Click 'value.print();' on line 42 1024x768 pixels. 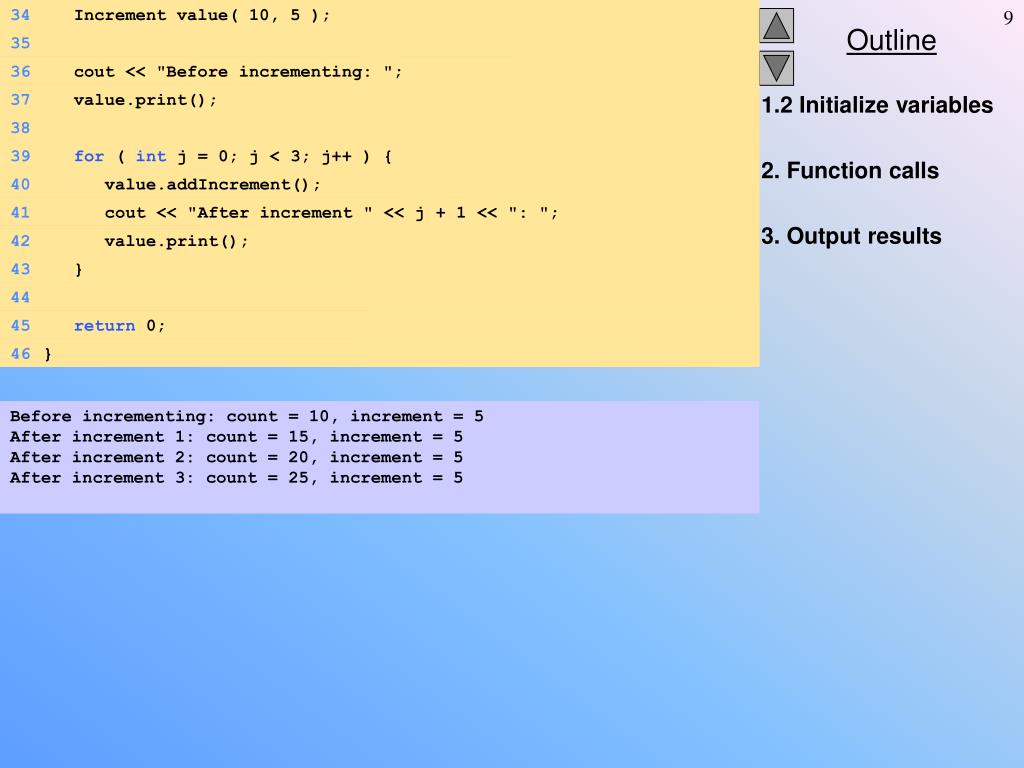click(176, 241)
